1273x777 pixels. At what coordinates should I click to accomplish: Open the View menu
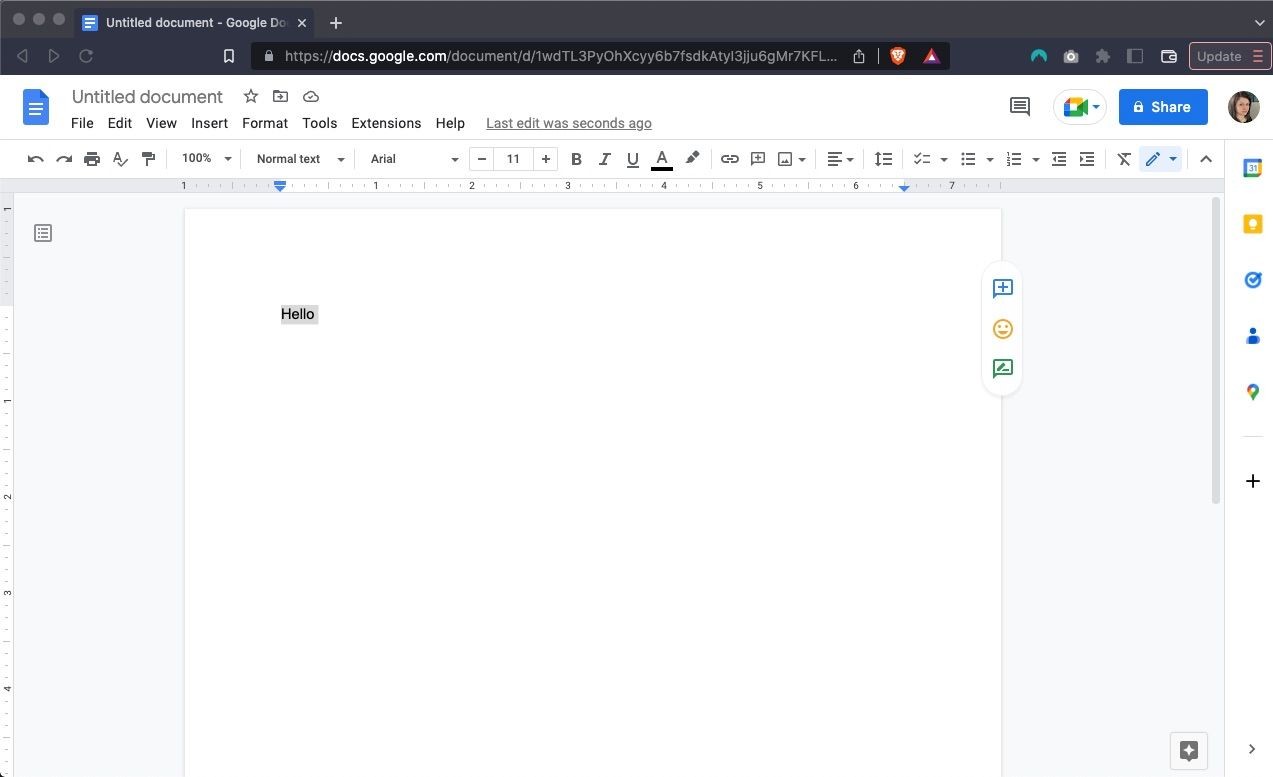161,123
